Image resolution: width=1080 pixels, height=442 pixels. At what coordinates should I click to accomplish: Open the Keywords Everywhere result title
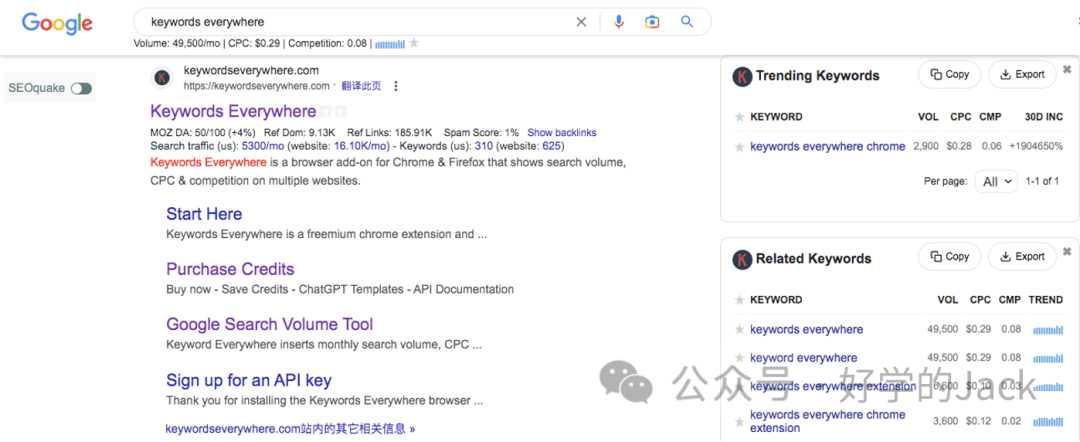click(x=233, y=112)
